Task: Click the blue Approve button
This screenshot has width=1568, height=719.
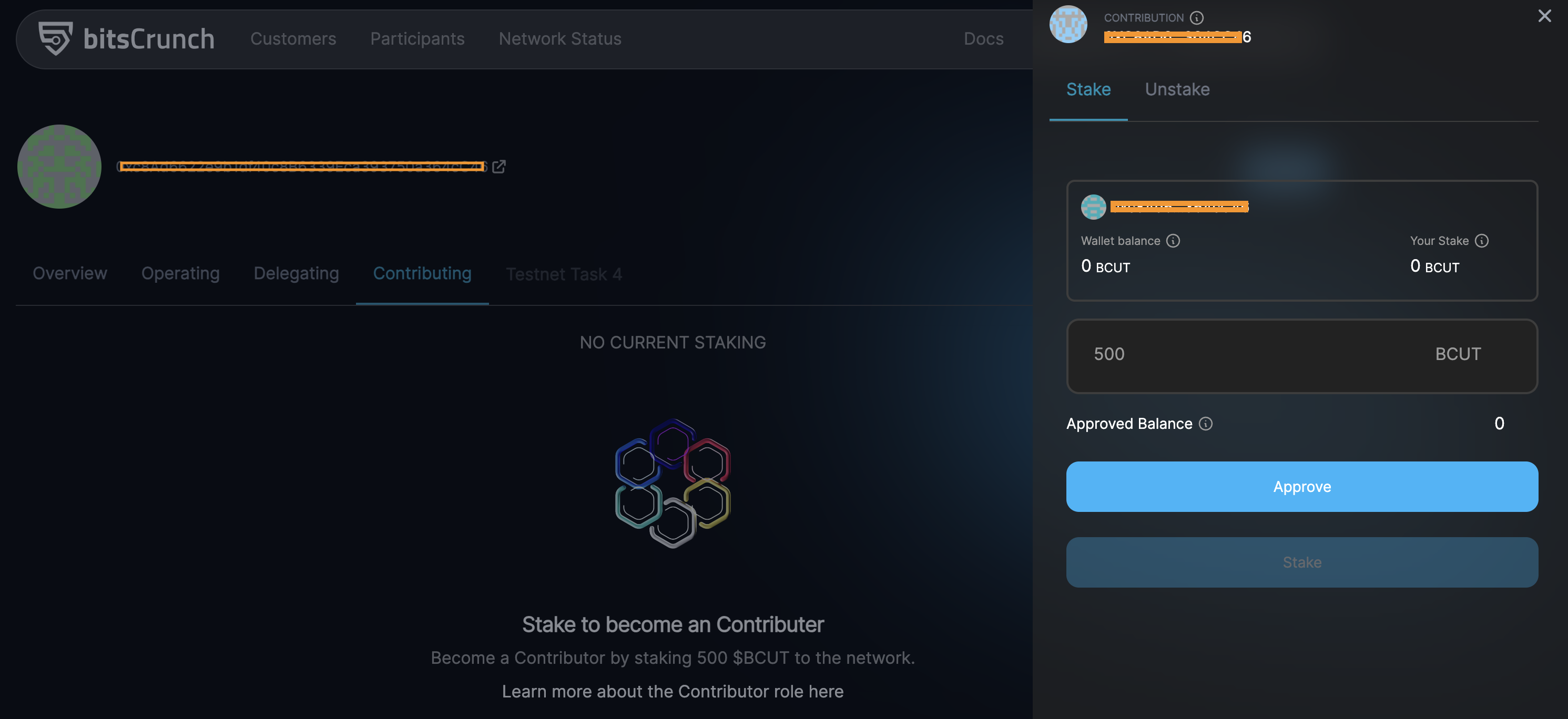Action: pos(1302,487)
